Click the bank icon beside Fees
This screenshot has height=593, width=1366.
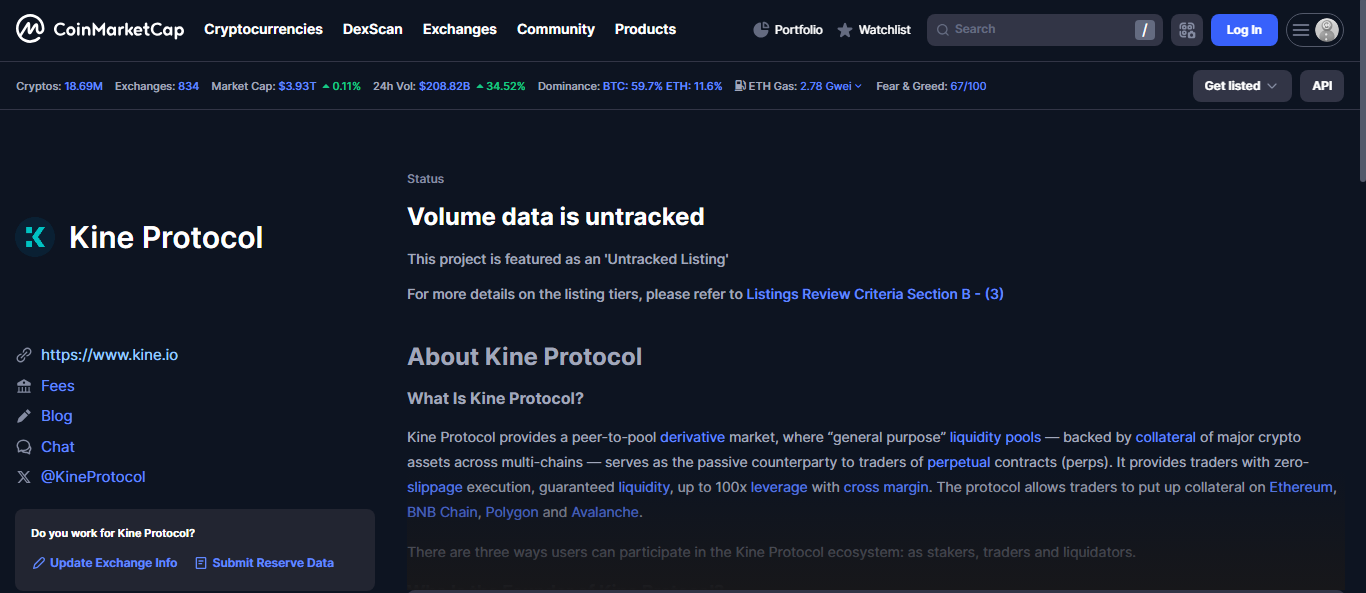tap(24, 386)
